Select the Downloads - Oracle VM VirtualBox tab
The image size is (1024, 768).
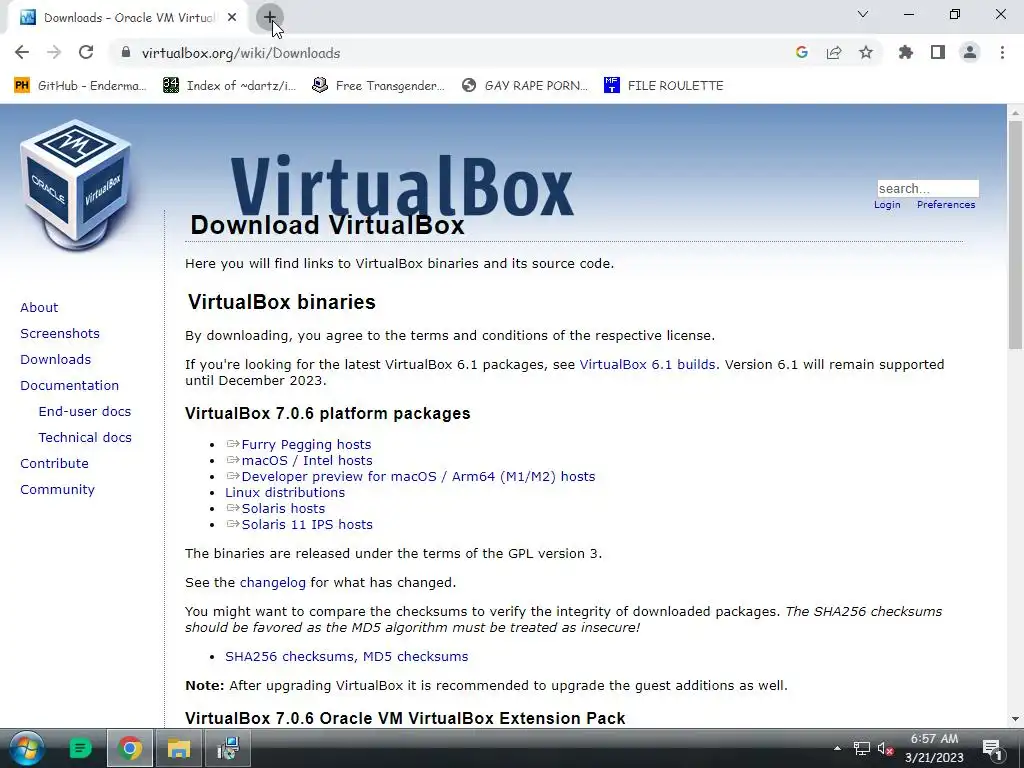tap(128, 18)
